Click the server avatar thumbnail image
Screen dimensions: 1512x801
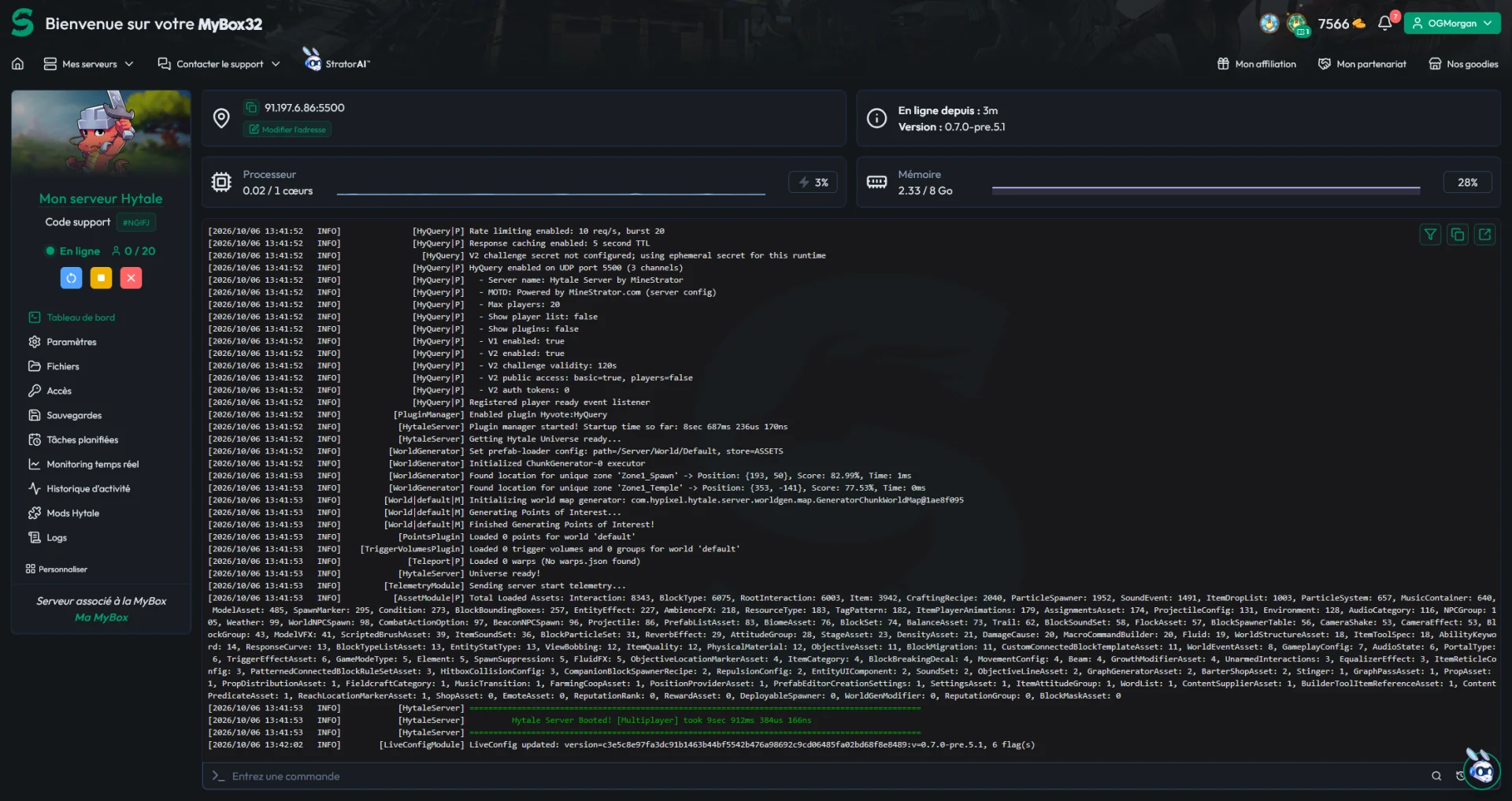(101, 132)
